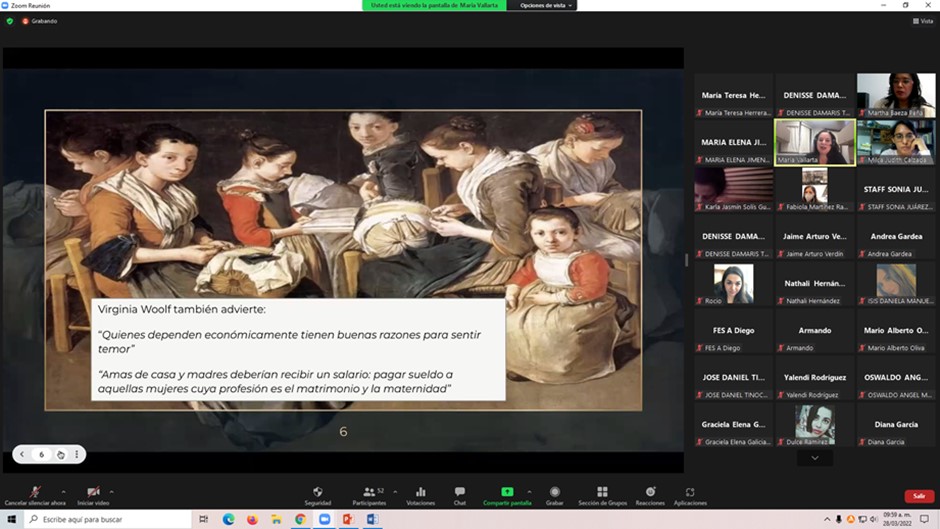940x529 pixels.
Task: Click the system volume icon in tray
Action: [x=874, y=519]
